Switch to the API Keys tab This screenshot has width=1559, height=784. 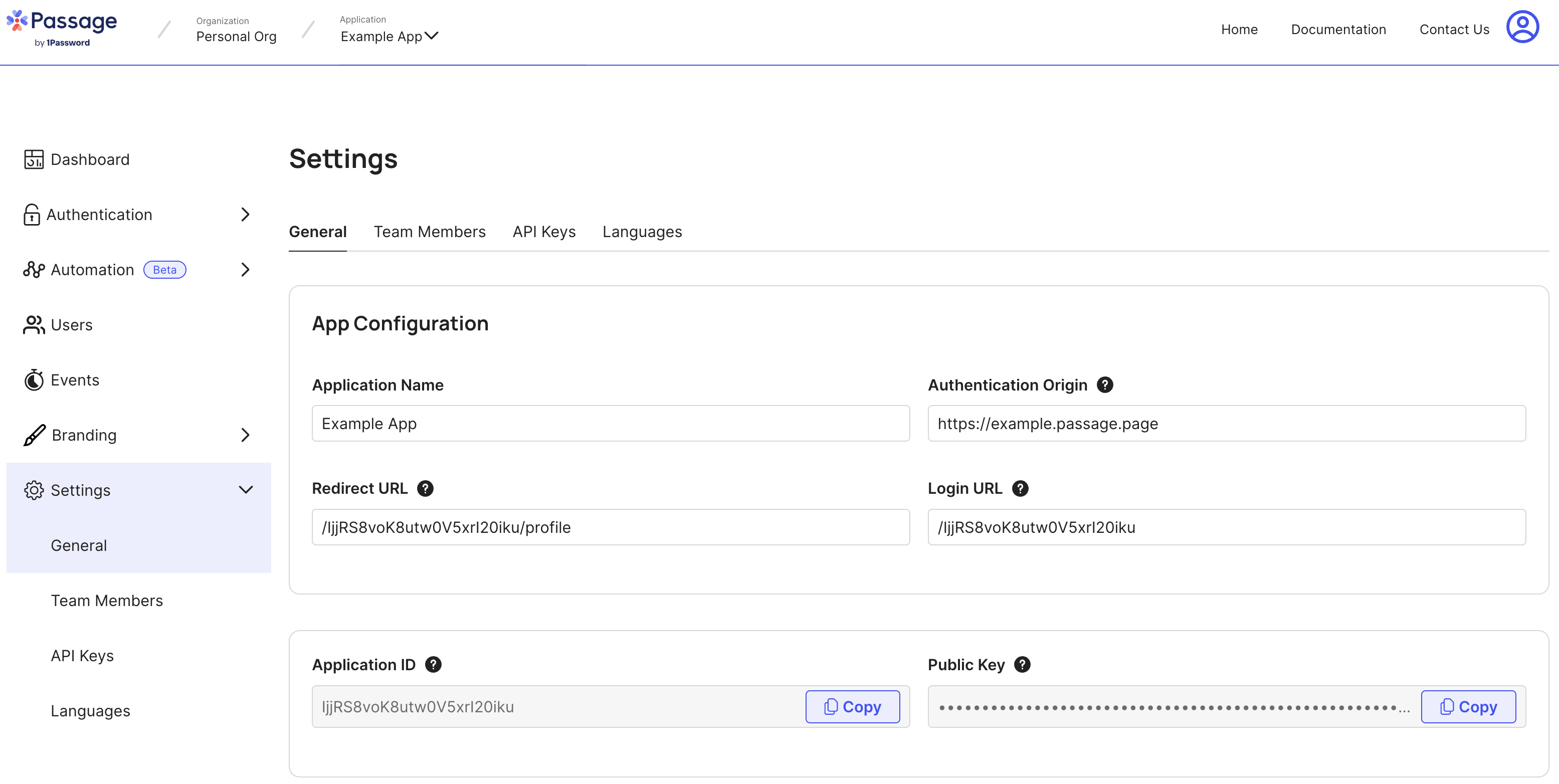[x=543, y=232]
